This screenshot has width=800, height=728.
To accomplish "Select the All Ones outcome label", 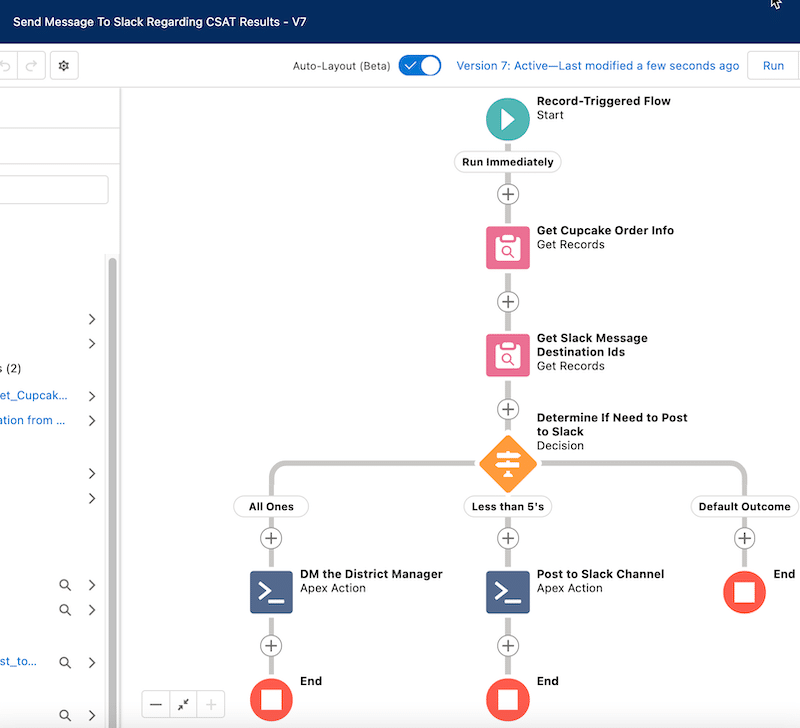I will coord(271,507).
